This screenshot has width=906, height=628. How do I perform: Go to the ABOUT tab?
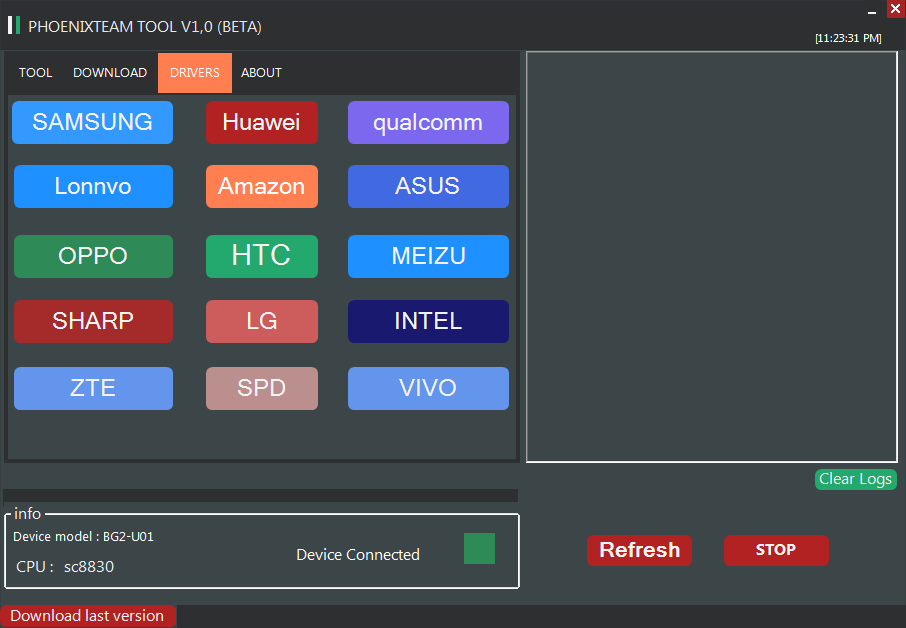[x=261, y=73]
